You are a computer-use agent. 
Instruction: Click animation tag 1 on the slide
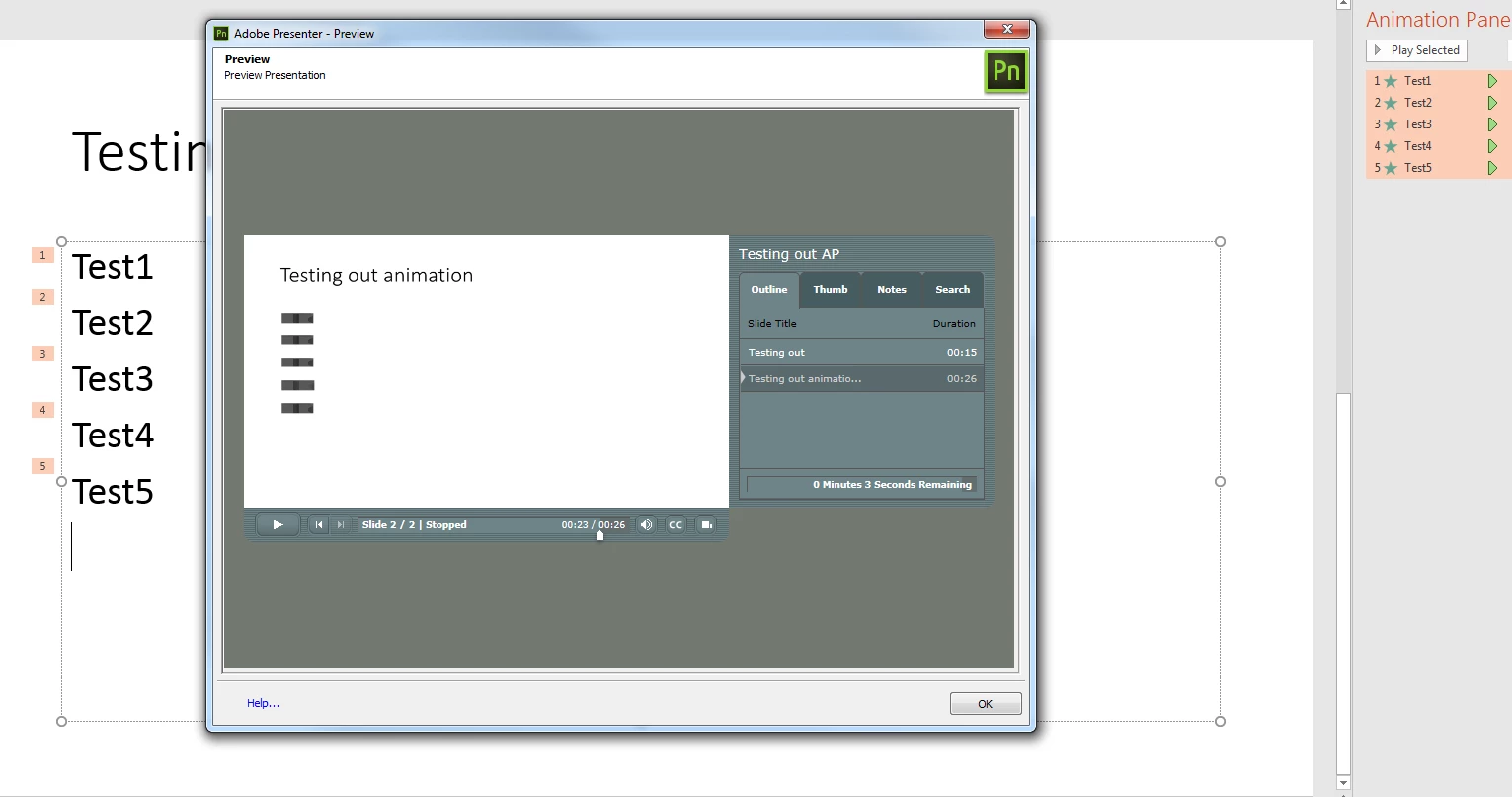[42, 255]
